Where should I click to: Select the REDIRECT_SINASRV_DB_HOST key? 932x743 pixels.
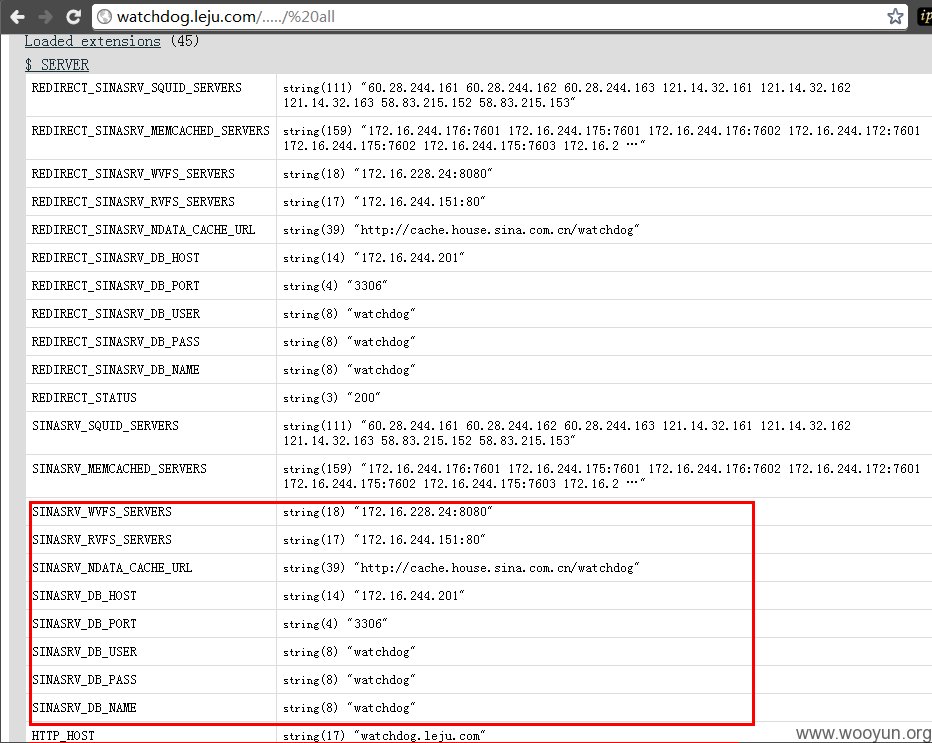tap(115, 258)
